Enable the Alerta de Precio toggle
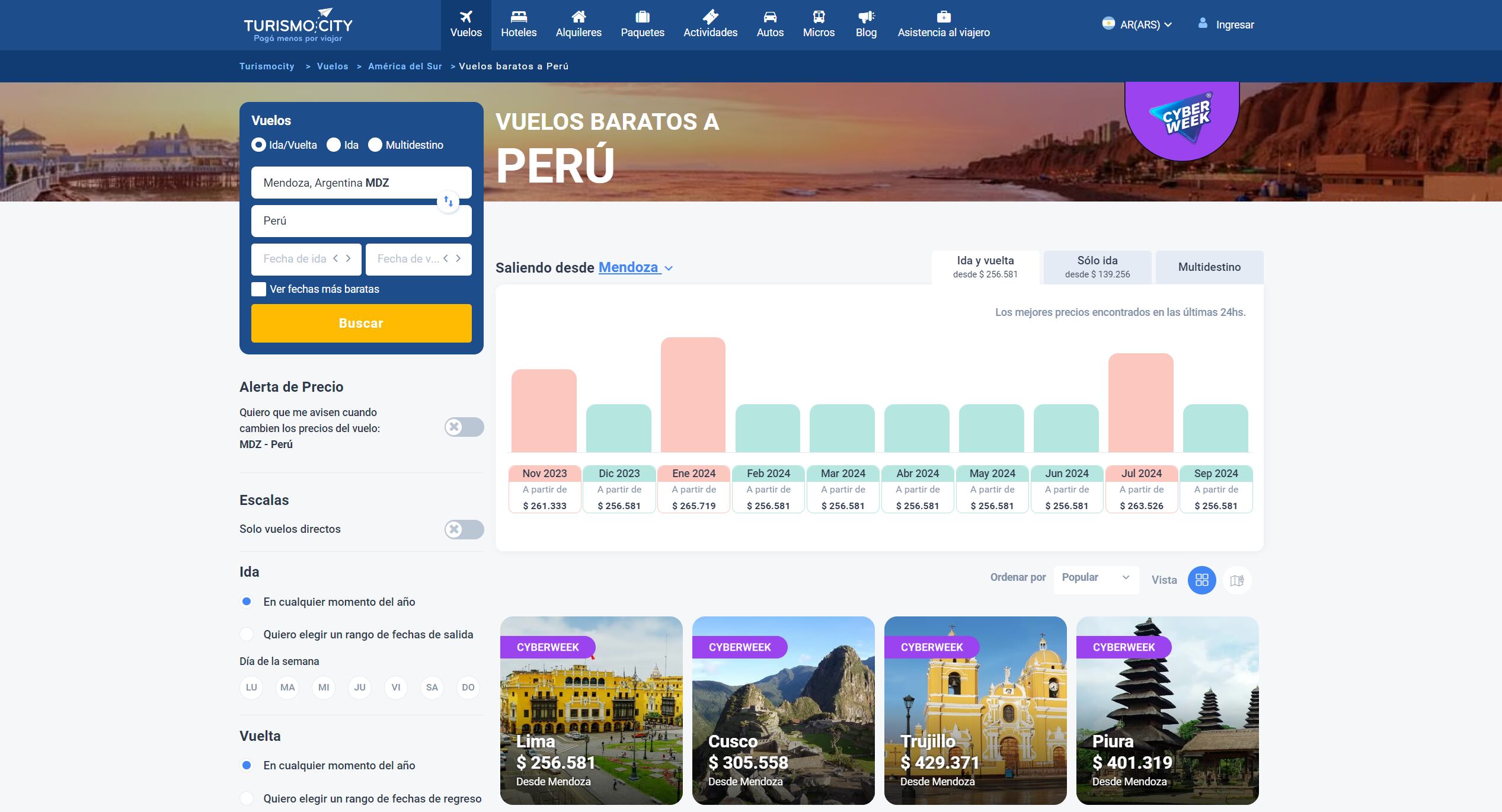 [x=464, y=427]
